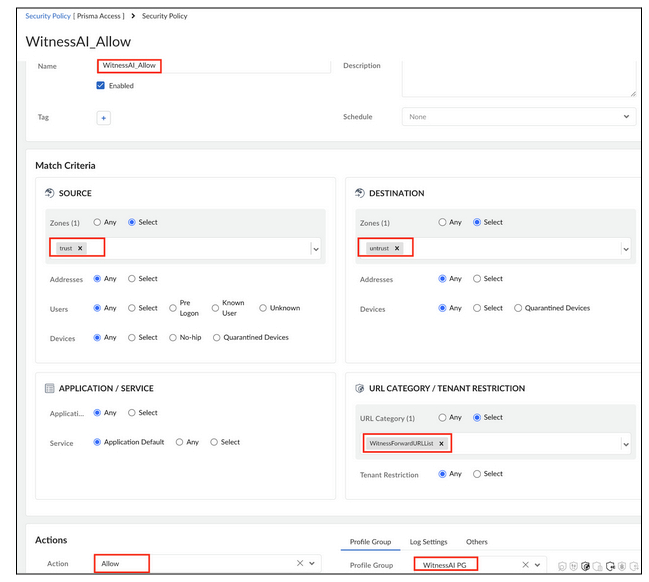Set URL Category to Any

[442, 417]
